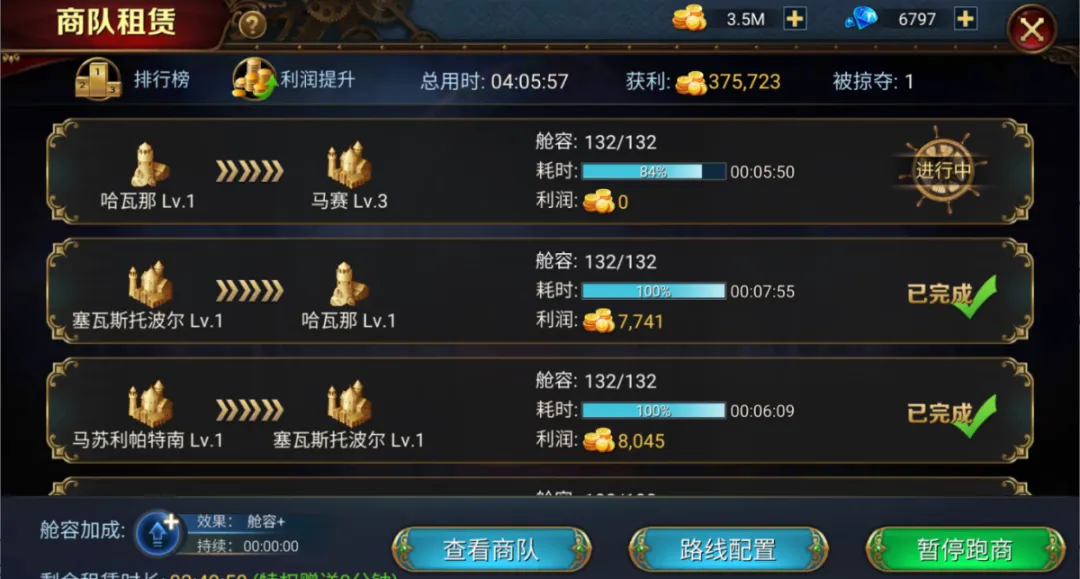Image resolution: width=1080 pixels, height=579 pixels.
Task: Click the 进行中 ship wheel icon
Action: coord(943,169)
